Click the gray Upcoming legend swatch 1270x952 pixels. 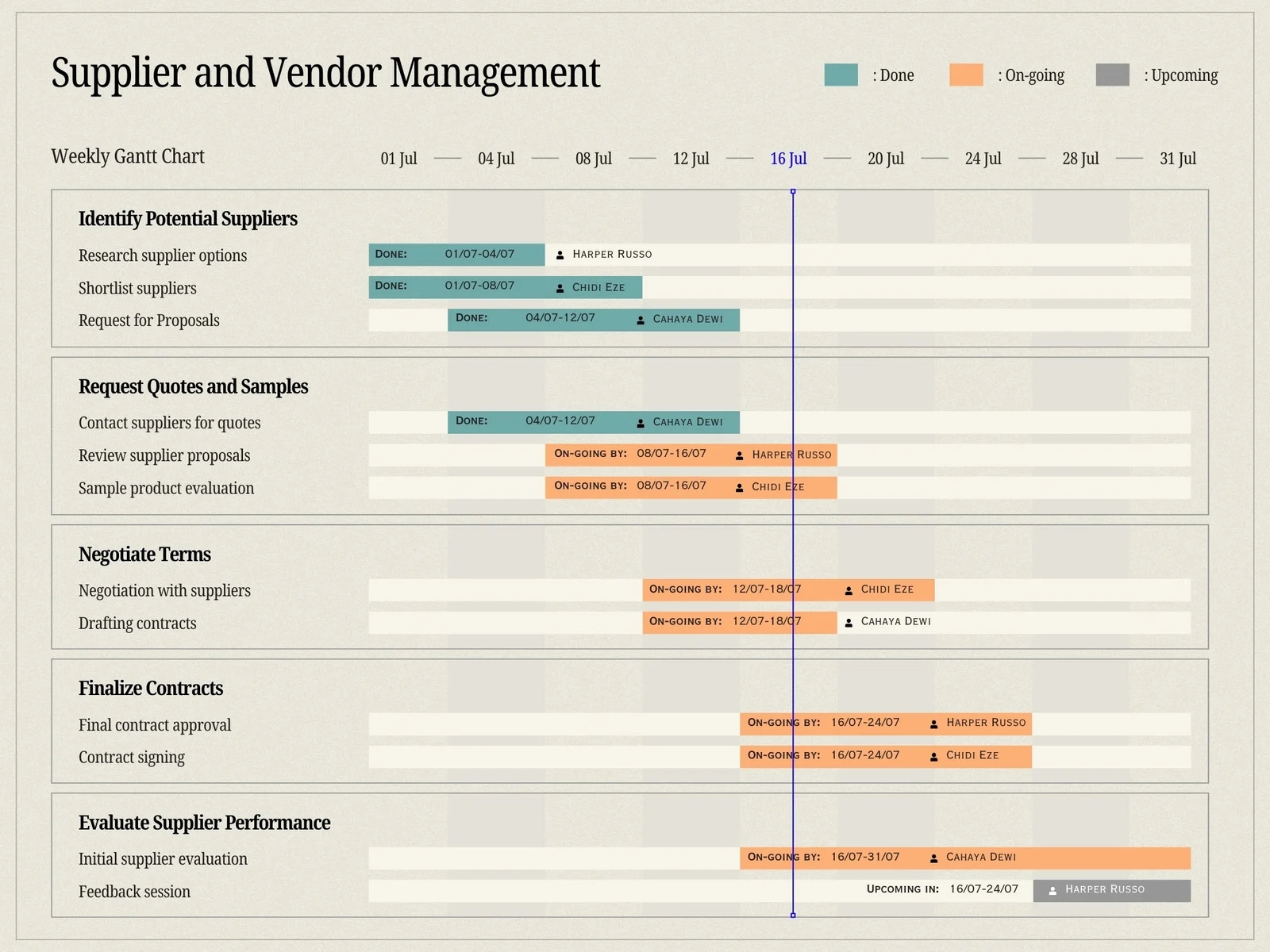coord(1112,75)
